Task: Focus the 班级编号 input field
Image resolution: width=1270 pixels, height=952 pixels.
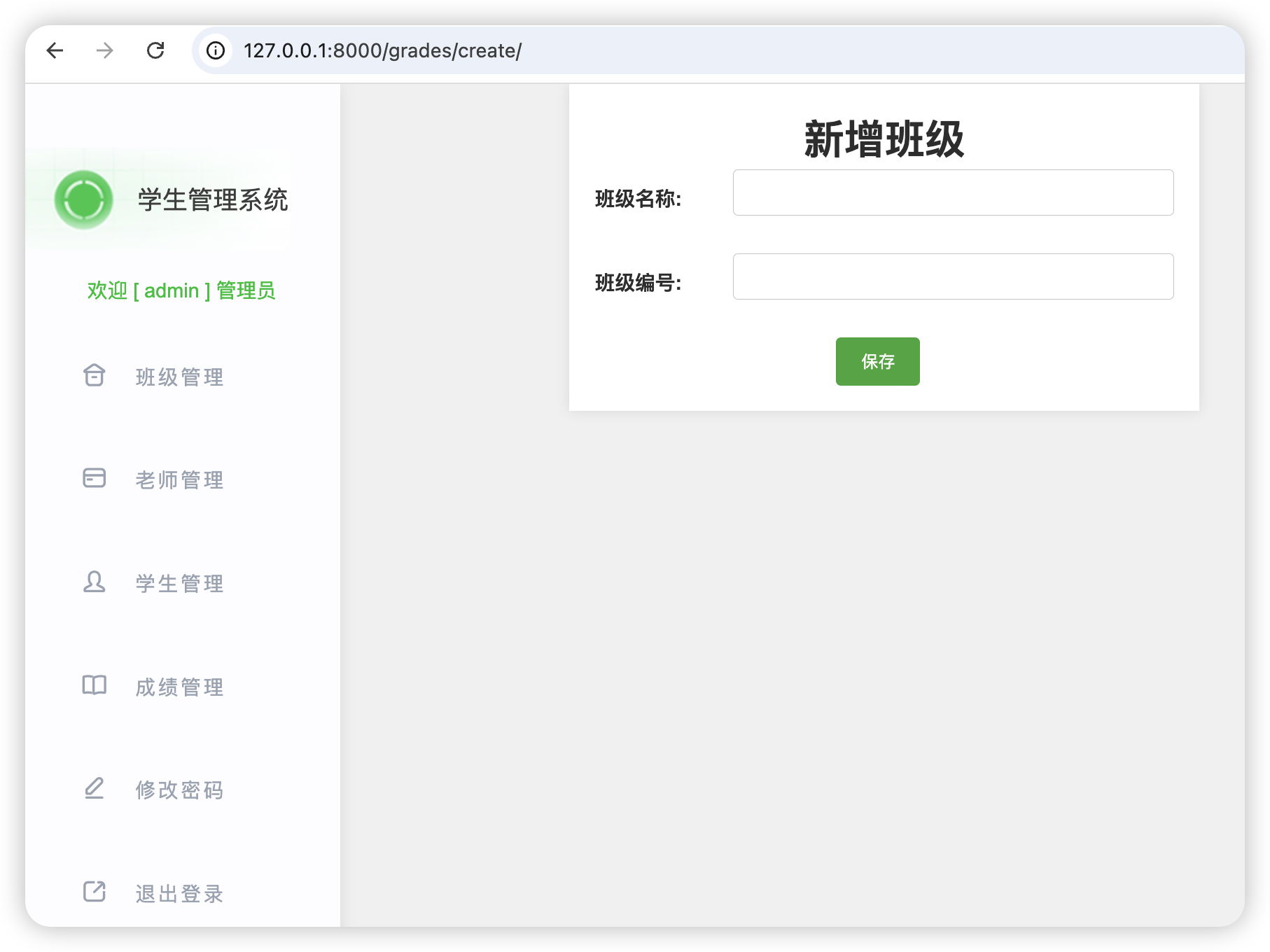Action: click(953, 276)
